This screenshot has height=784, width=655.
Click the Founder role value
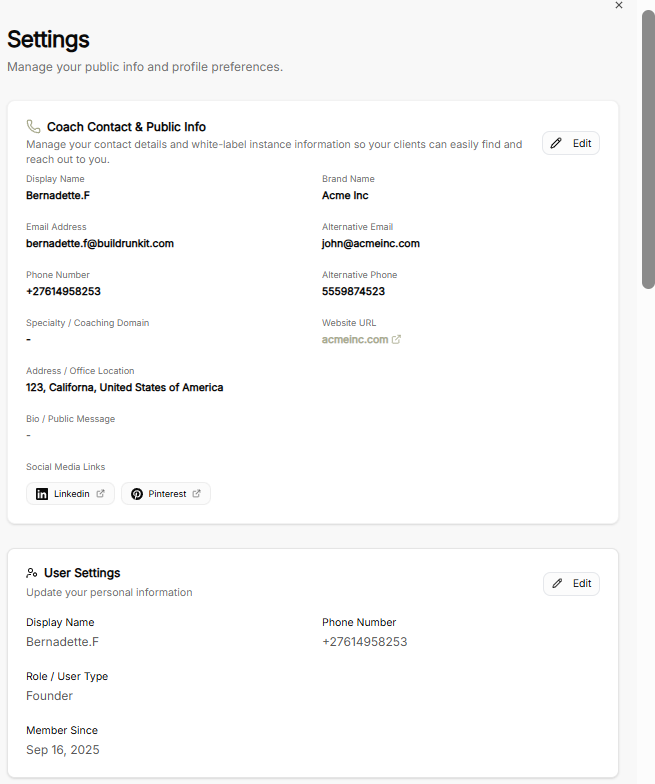50,696
